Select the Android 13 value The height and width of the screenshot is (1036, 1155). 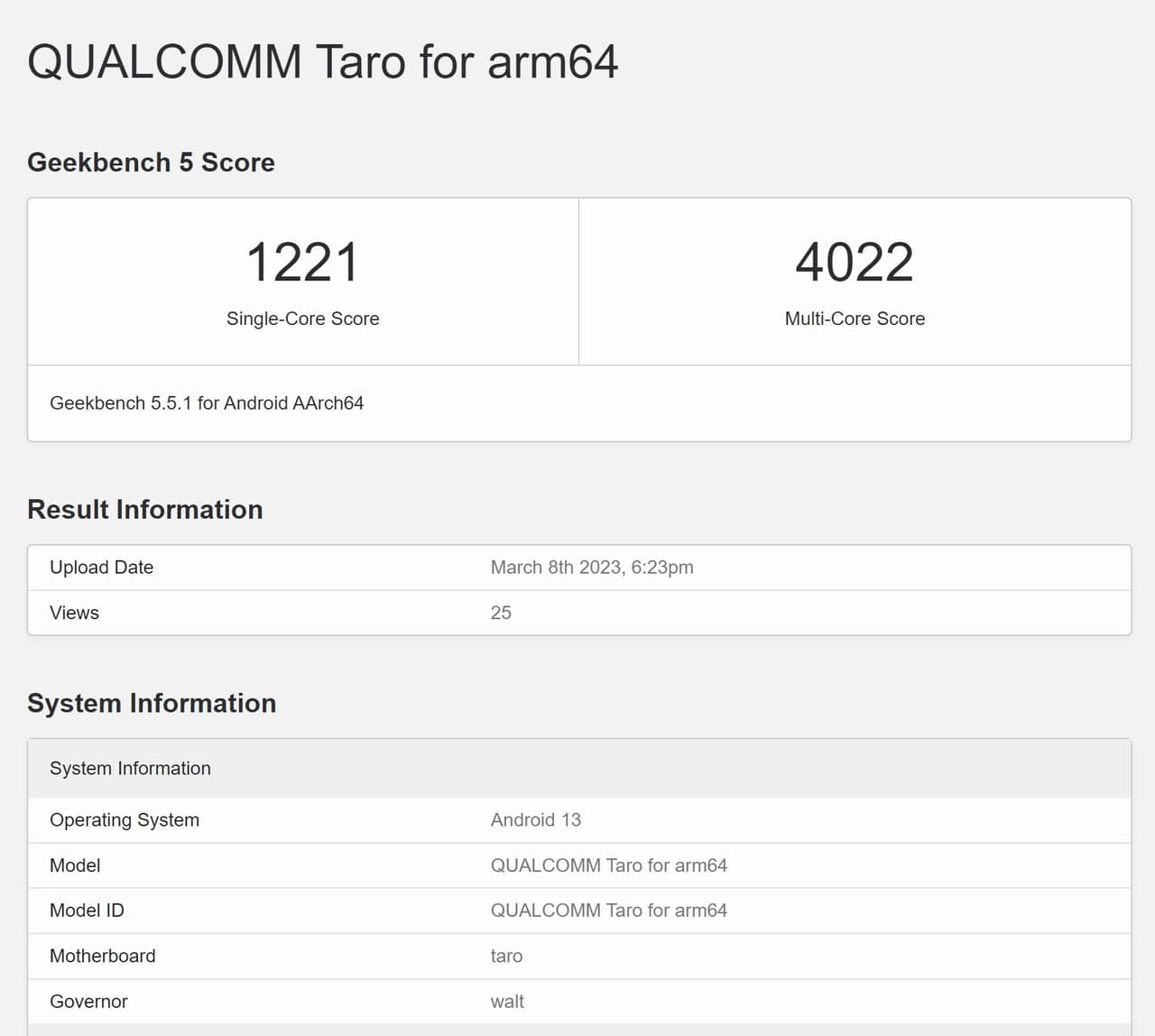point(535,820)
